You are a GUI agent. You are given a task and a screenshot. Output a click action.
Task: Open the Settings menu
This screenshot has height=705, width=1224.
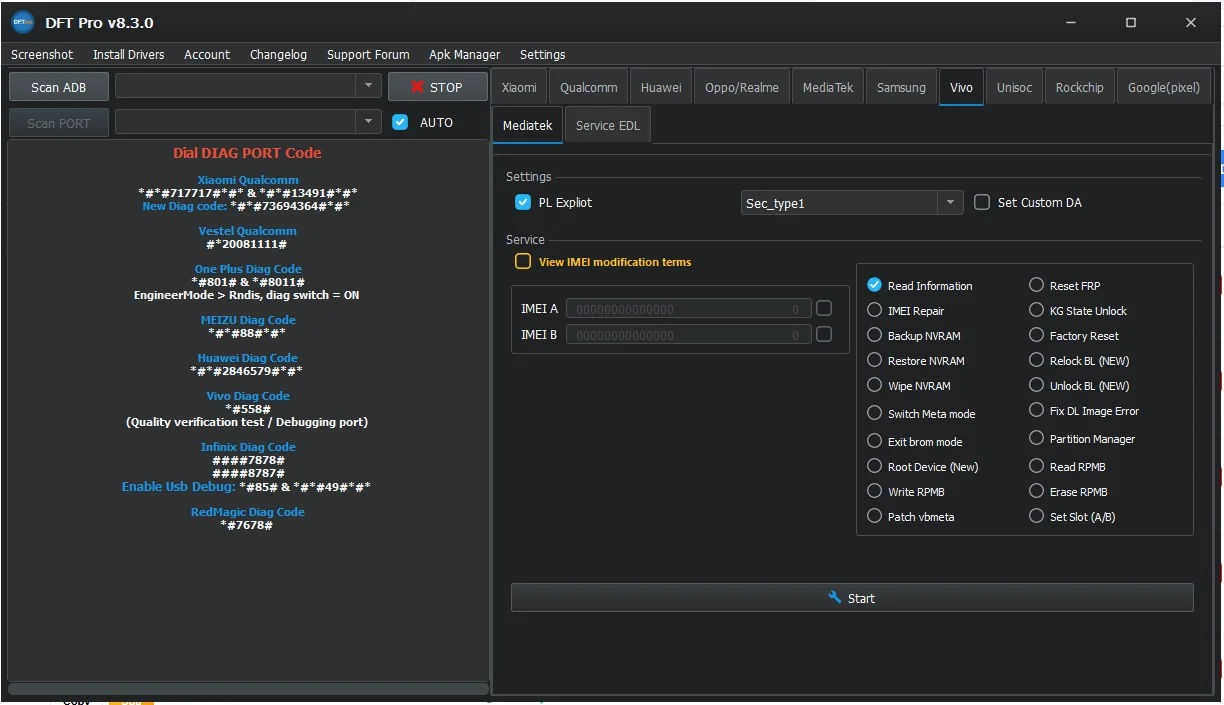tap(543, 55)
